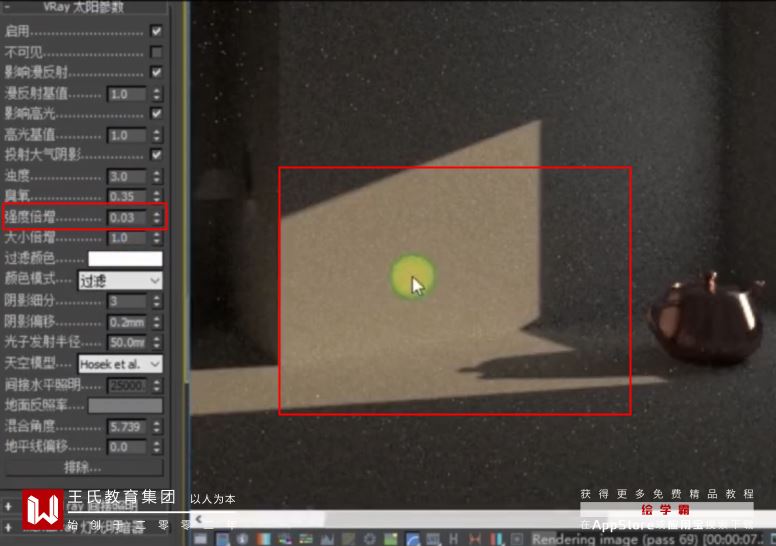Click the 漫反射基值 spinner arrows
This screenshot has width=776, height=546.
(x=156, y=94)
